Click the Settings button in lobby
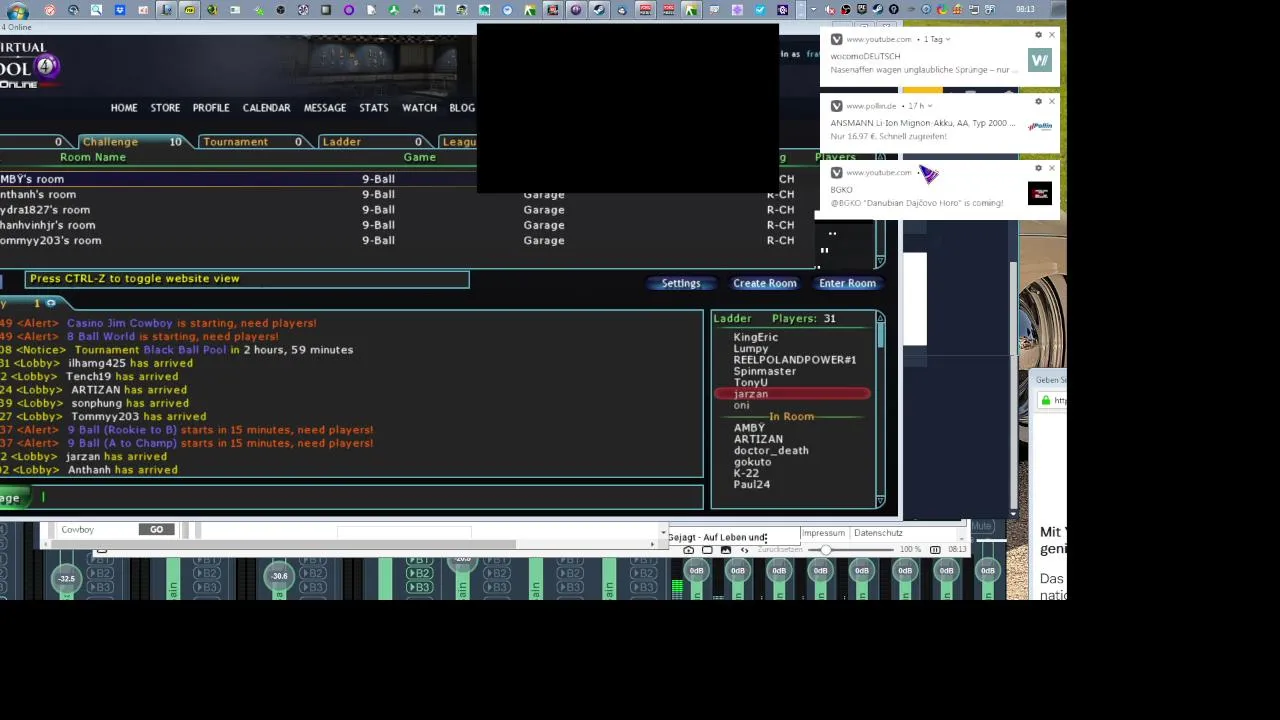This screenshot has height=720, width=1280. pos(681,283)
